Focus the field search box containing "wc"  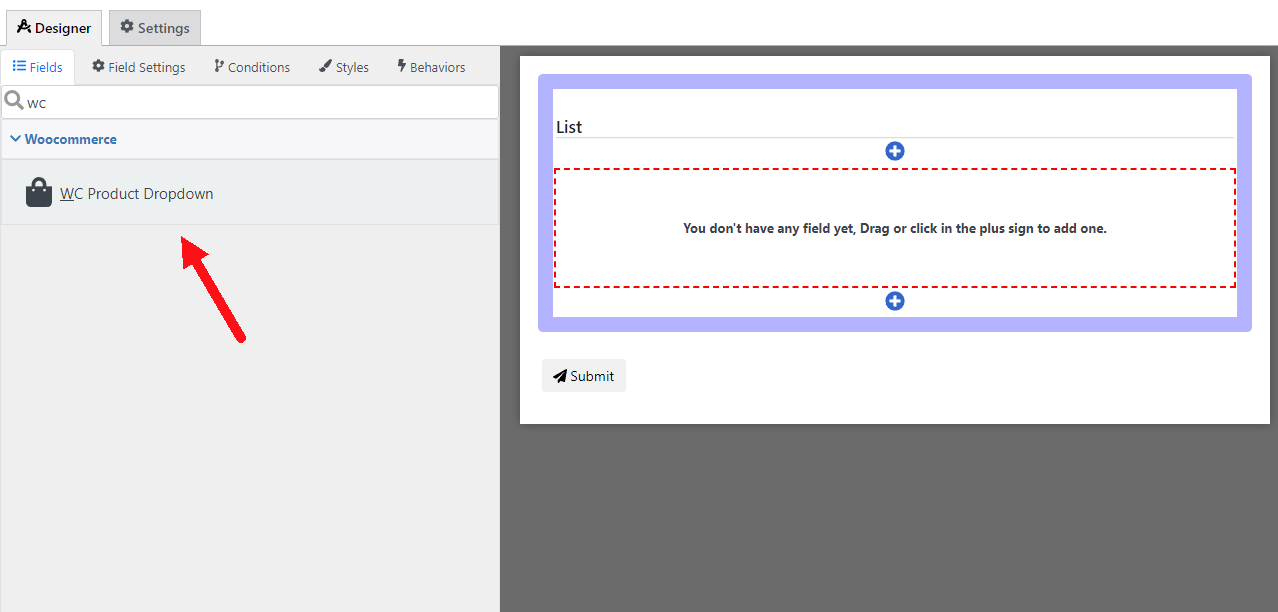tap(260, 102)
